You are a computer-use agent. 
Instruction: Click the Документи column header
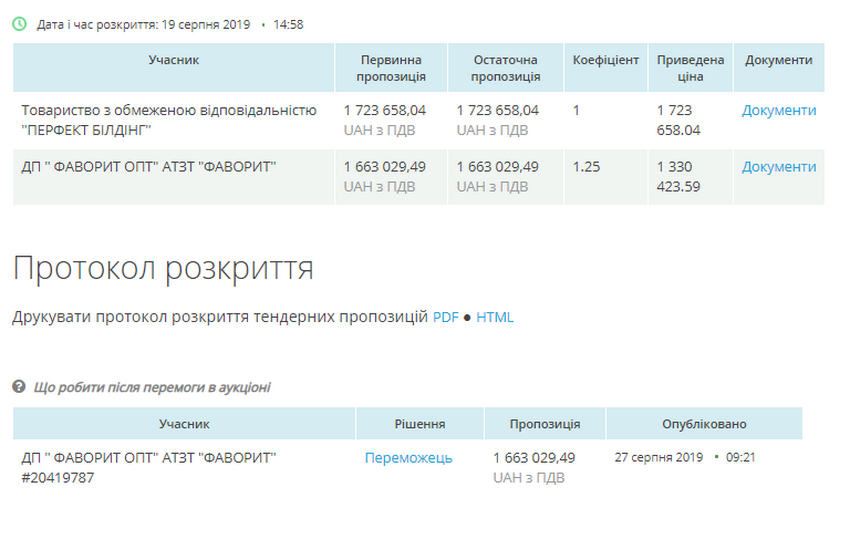pos(778,60)
